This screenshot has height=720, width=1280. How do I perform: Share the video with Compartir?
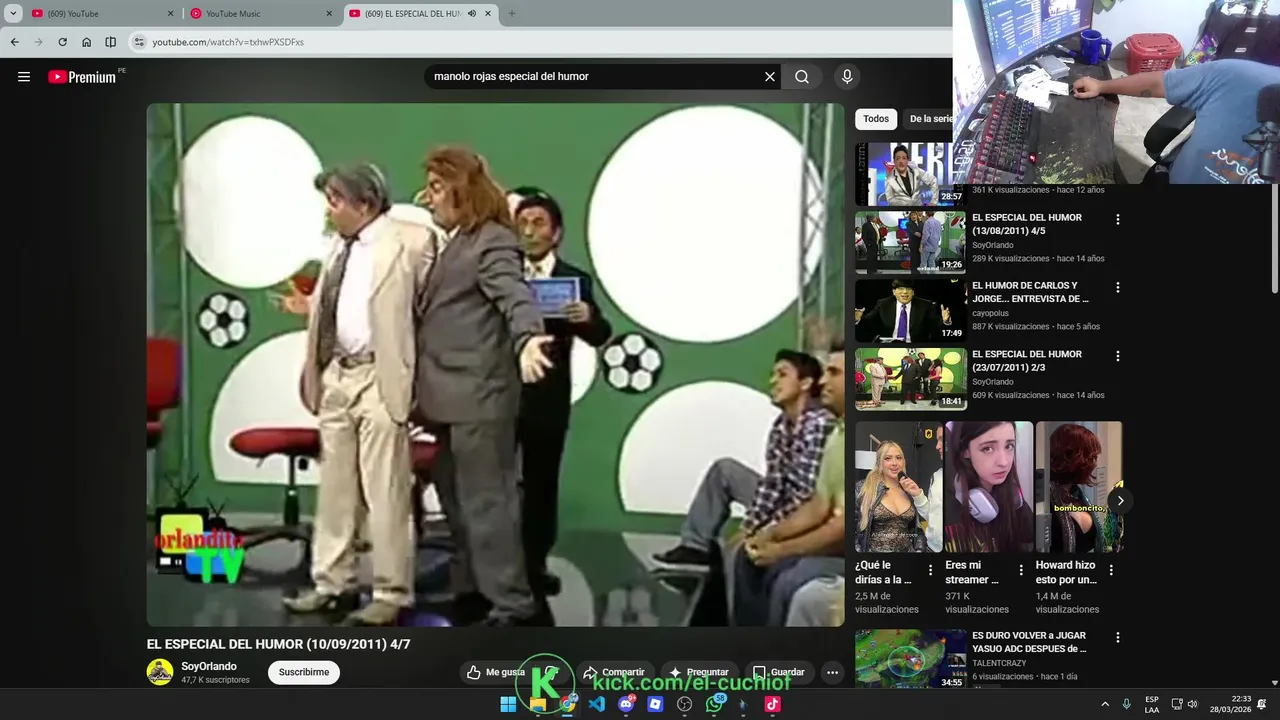click(614, 672)
